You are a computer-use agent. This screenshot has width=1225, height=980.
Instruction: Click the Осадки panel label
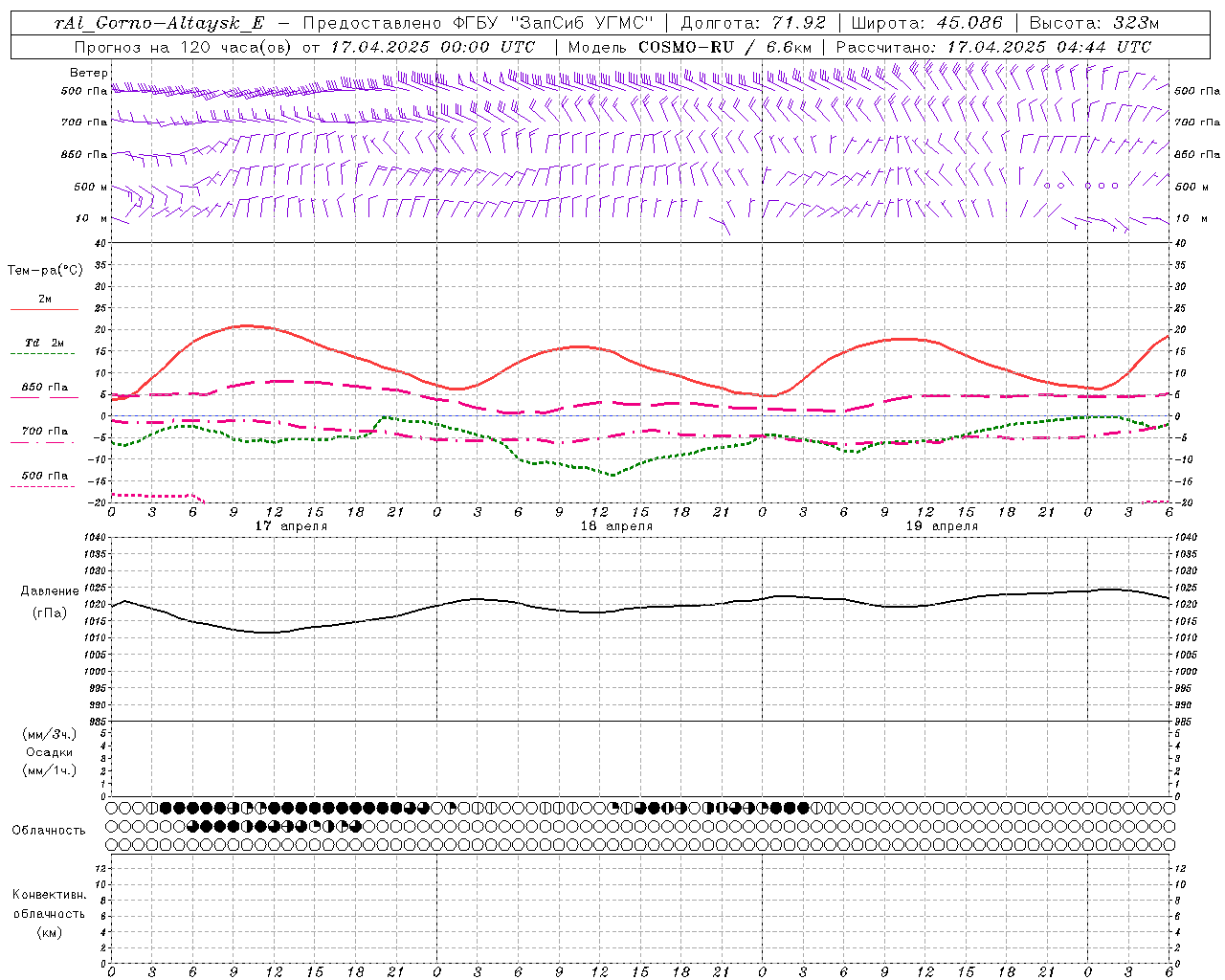[49, 752]
